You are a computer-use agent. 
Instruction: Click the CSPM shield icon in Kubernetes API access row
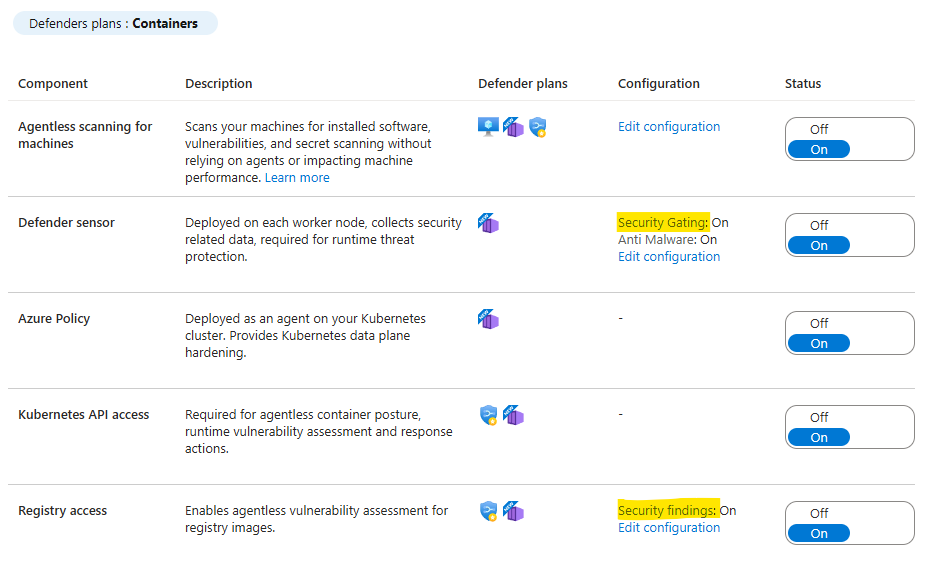(488, 415)
